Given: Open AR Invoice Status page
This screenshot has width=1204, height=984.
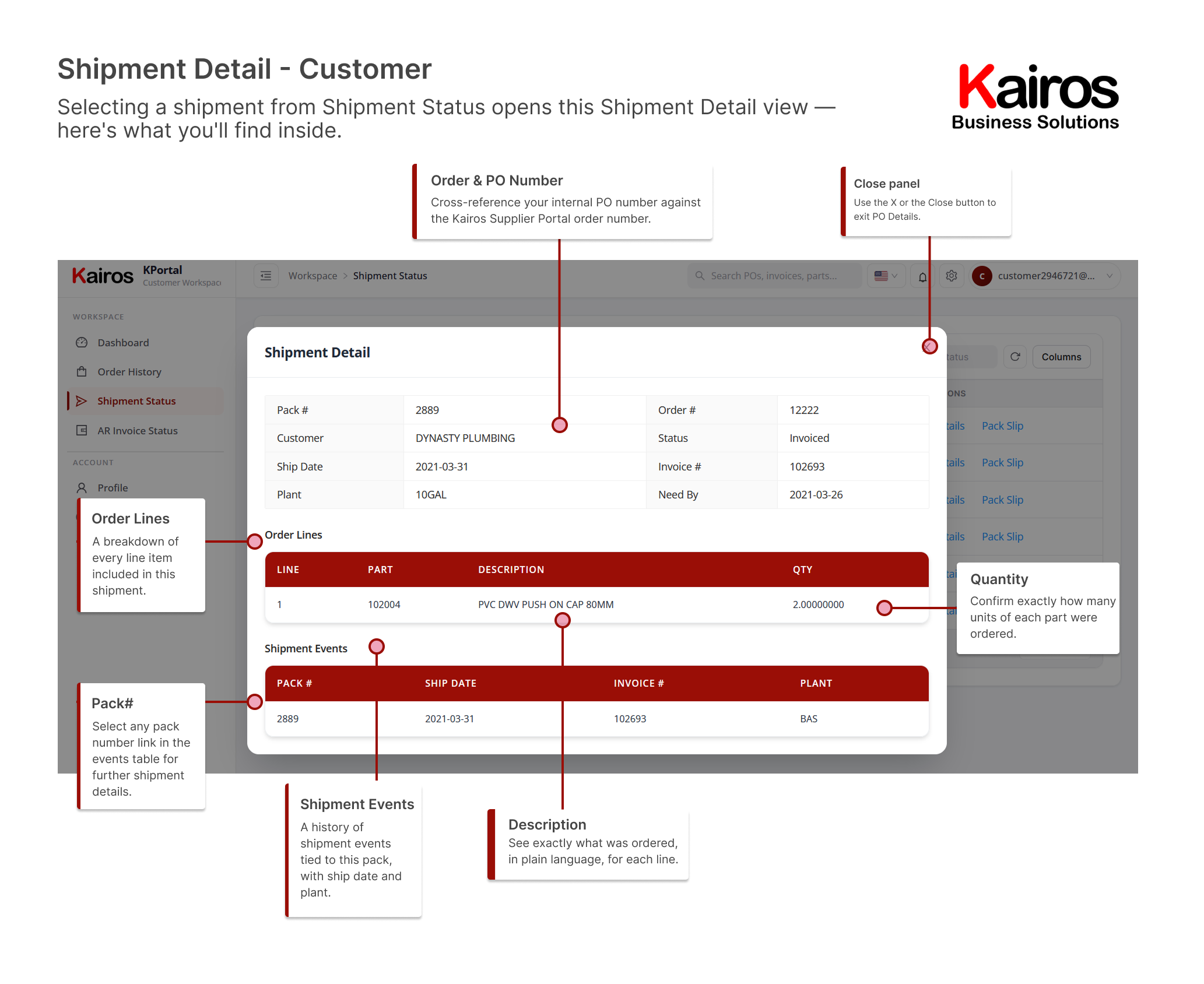Looking at the screenshot, I should point(146,431).
